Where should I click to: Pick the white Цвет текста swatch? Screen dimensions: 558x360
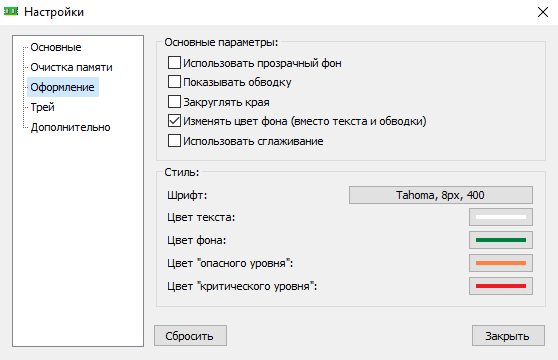pyautogui.click(x=501, y=217)
